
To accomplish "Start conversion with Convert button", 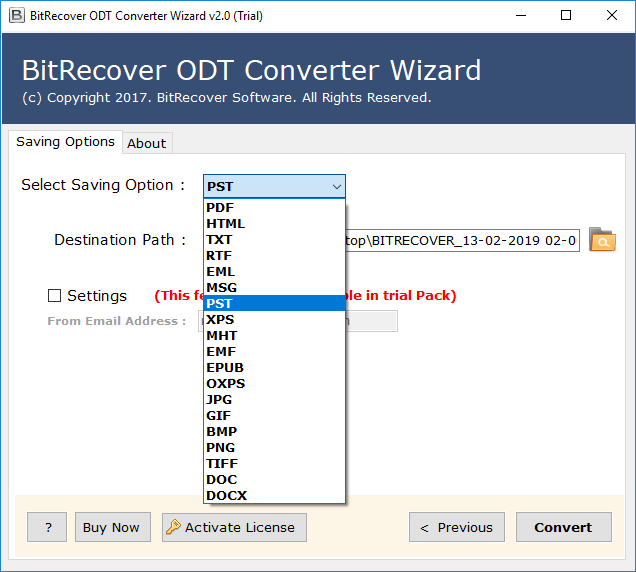I will (563, 527).
